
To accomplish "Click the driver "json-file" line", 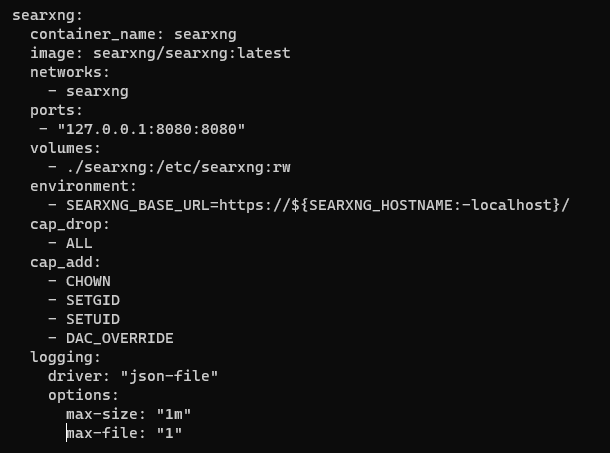I will [133, 376].
